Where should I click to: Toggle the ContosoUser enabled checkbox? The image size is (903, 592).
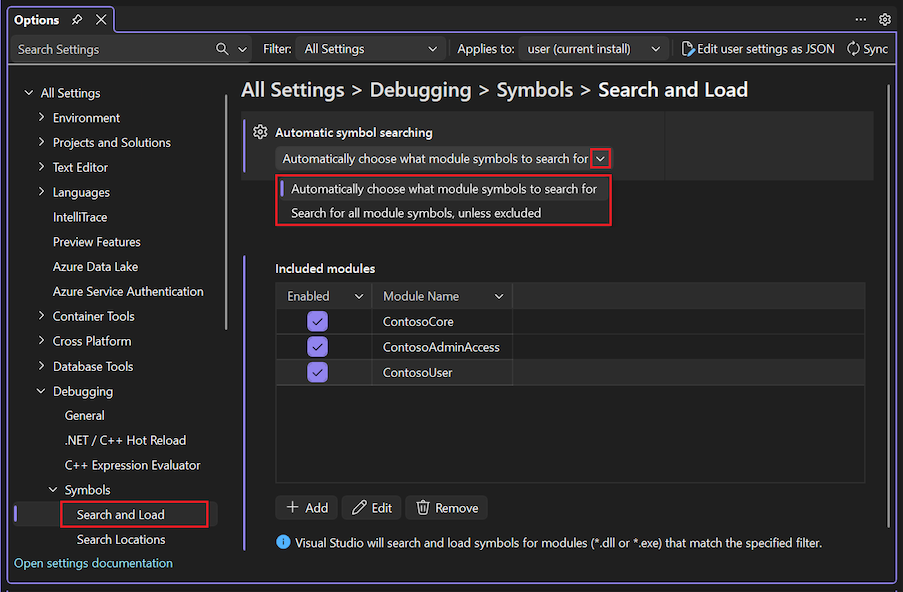tap(317, 372)
